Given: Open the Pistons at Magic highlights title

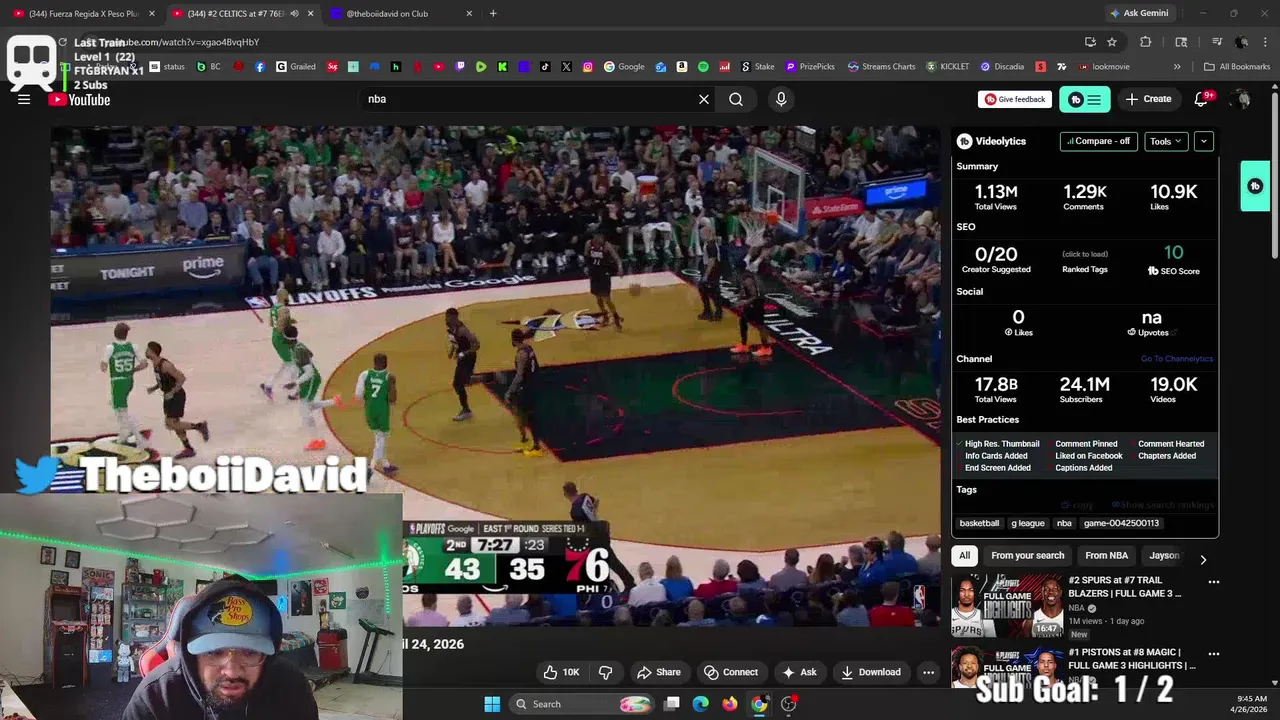Looking at the screenshot, I should tap(1131, 659).
